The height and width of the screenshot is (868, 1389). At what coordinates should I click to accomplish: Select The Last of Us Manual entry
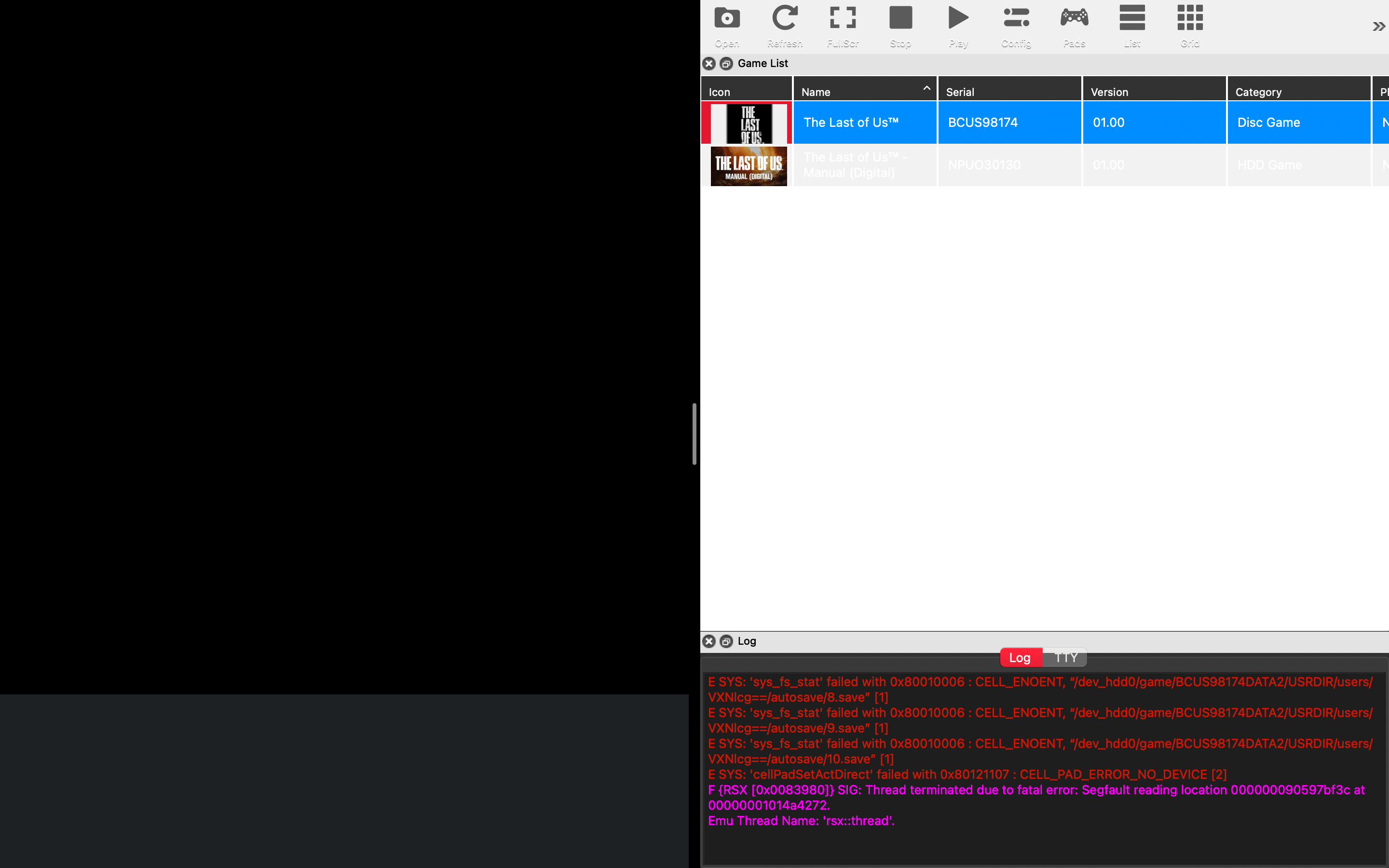864,165
